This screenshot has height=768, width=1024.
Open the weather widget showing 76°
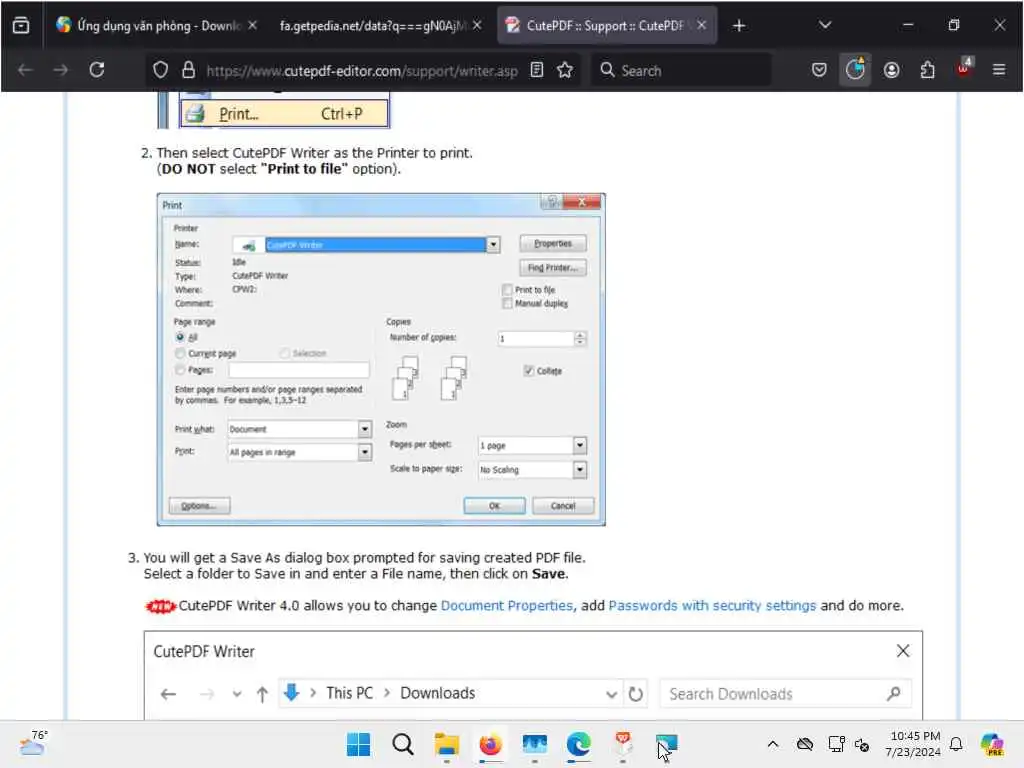point(33,743)
